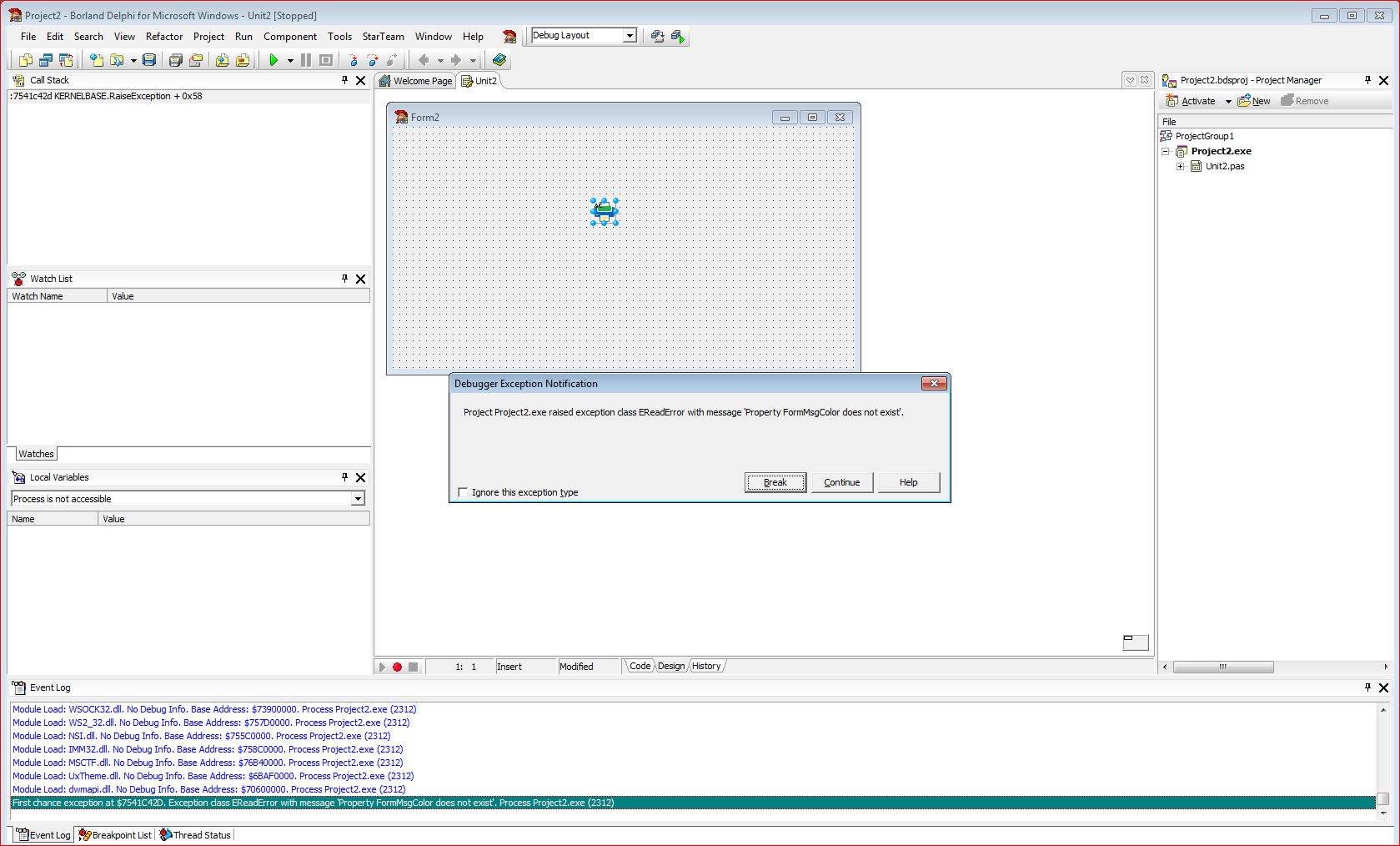Click the Trace Into toolbar icon

coord(353,60)
